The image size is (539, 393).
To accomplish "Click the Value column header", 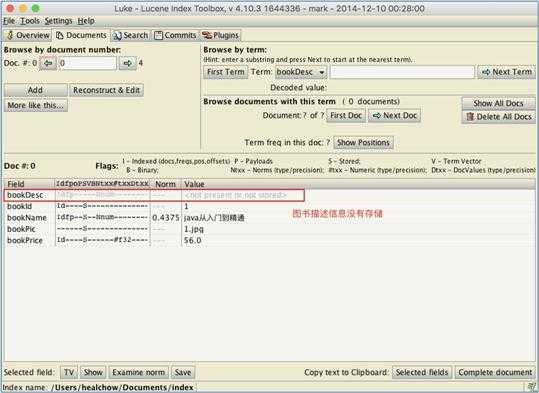I will tap(358, 184).
